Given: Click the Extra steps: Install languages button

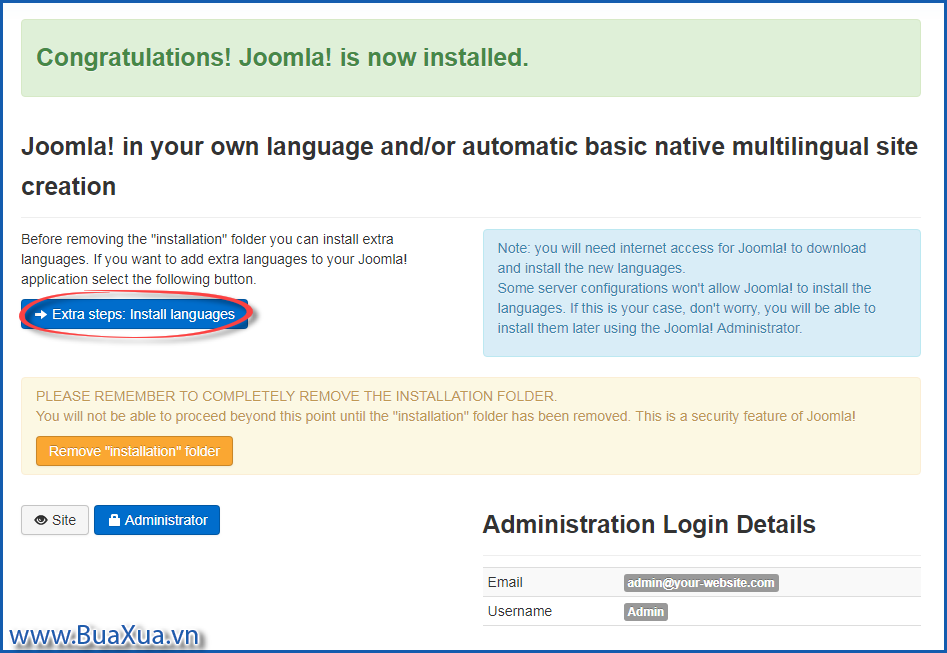Looking at the screenshot, I should [x=134, y=314].
